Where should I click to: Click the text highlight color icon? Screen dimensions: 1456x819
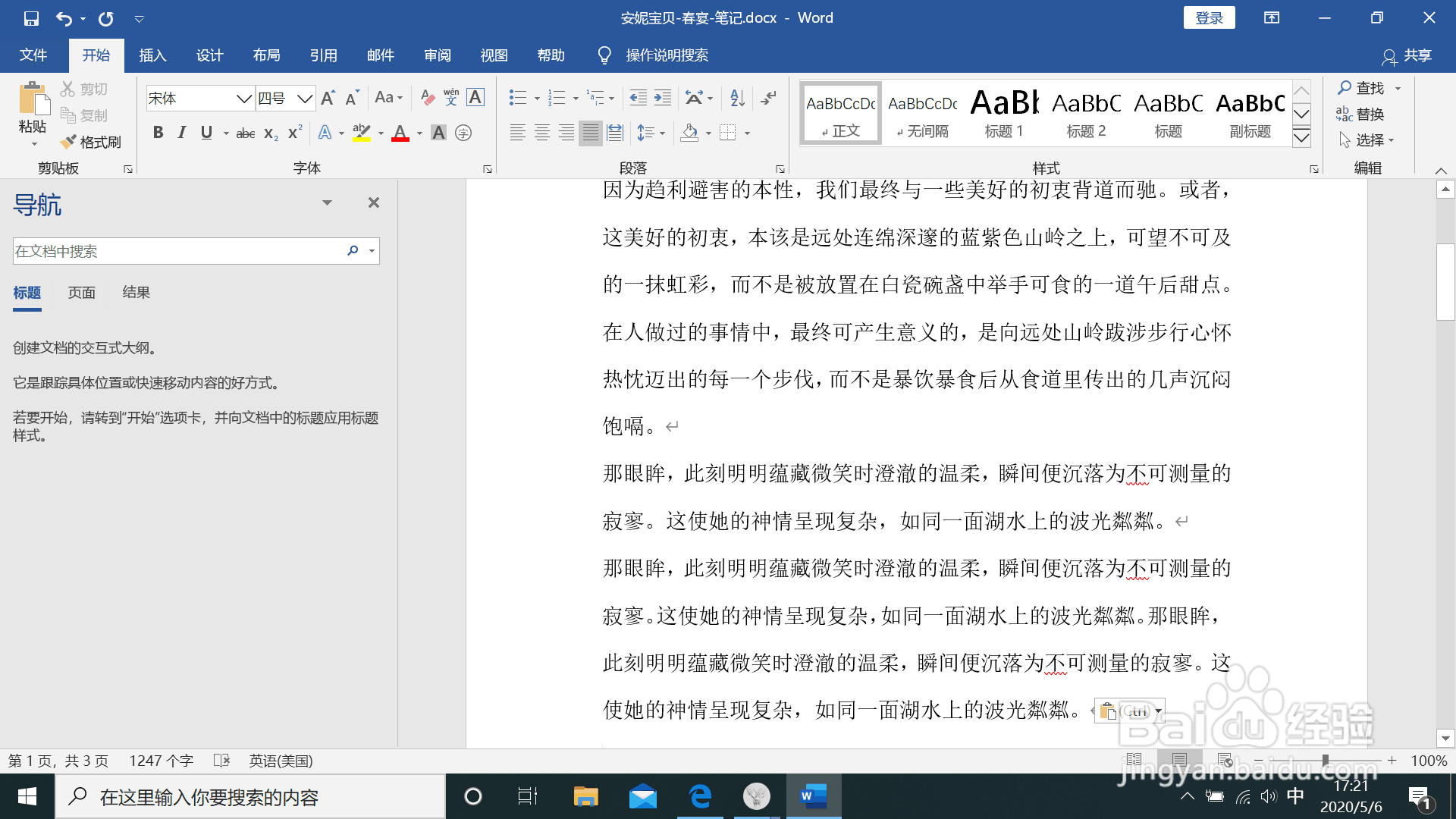(362, 133)
